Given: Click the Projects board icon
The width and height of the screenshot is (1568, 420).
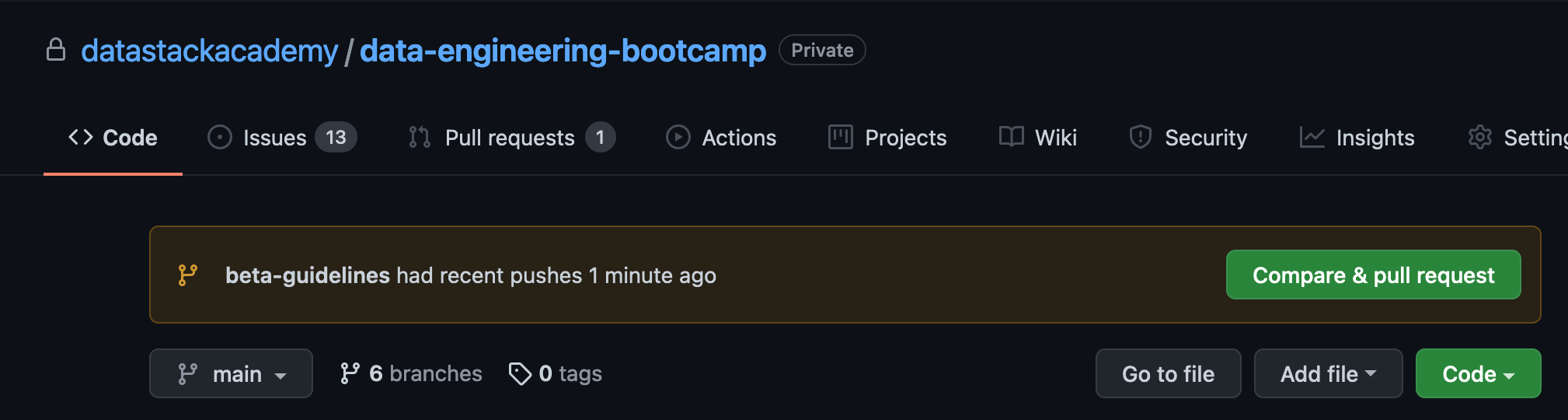Looking at the screenshot, I should [841, 138].
